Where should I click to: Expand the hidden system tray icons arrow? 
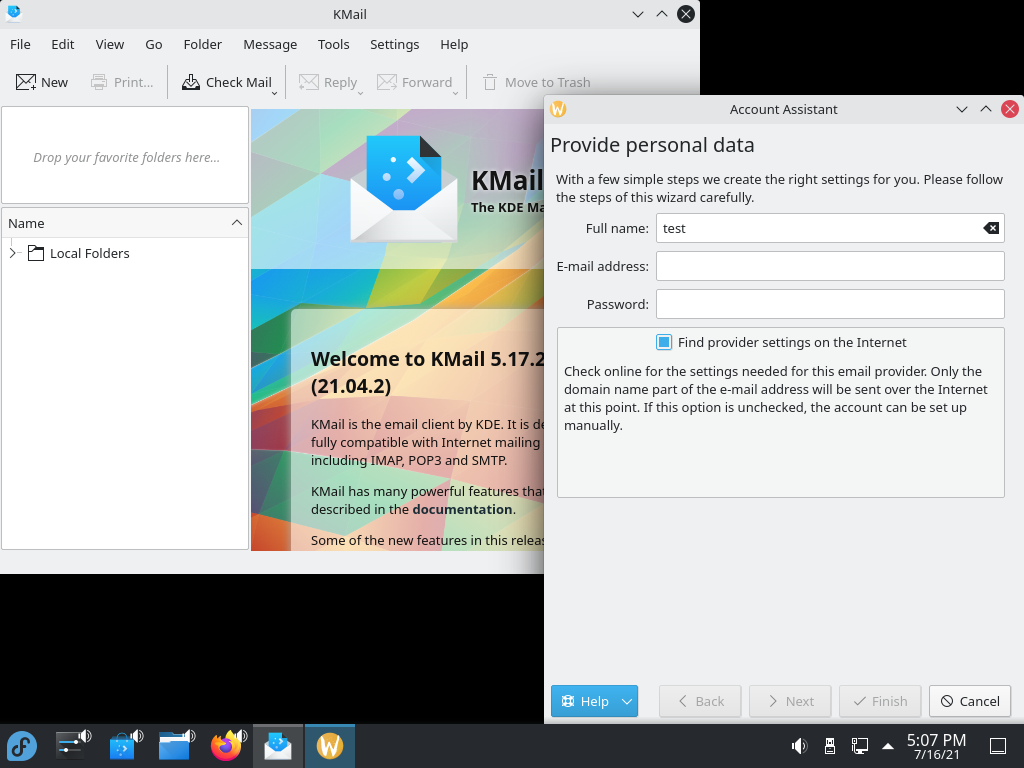coord(888,746)
